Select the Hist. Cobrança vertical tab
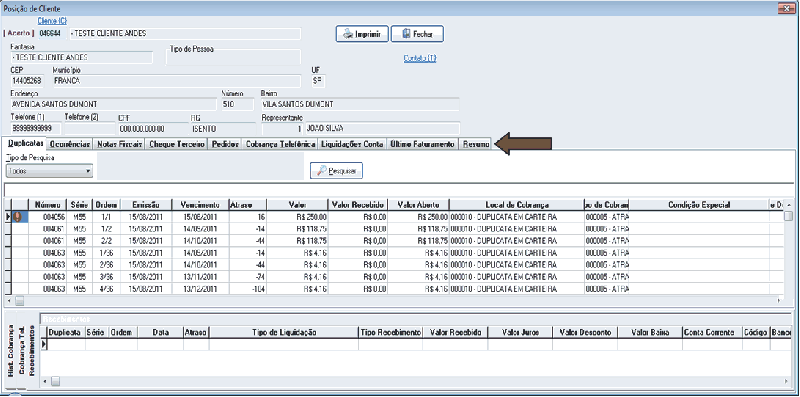This screenshot has height=397, width=800. [11, 351]
